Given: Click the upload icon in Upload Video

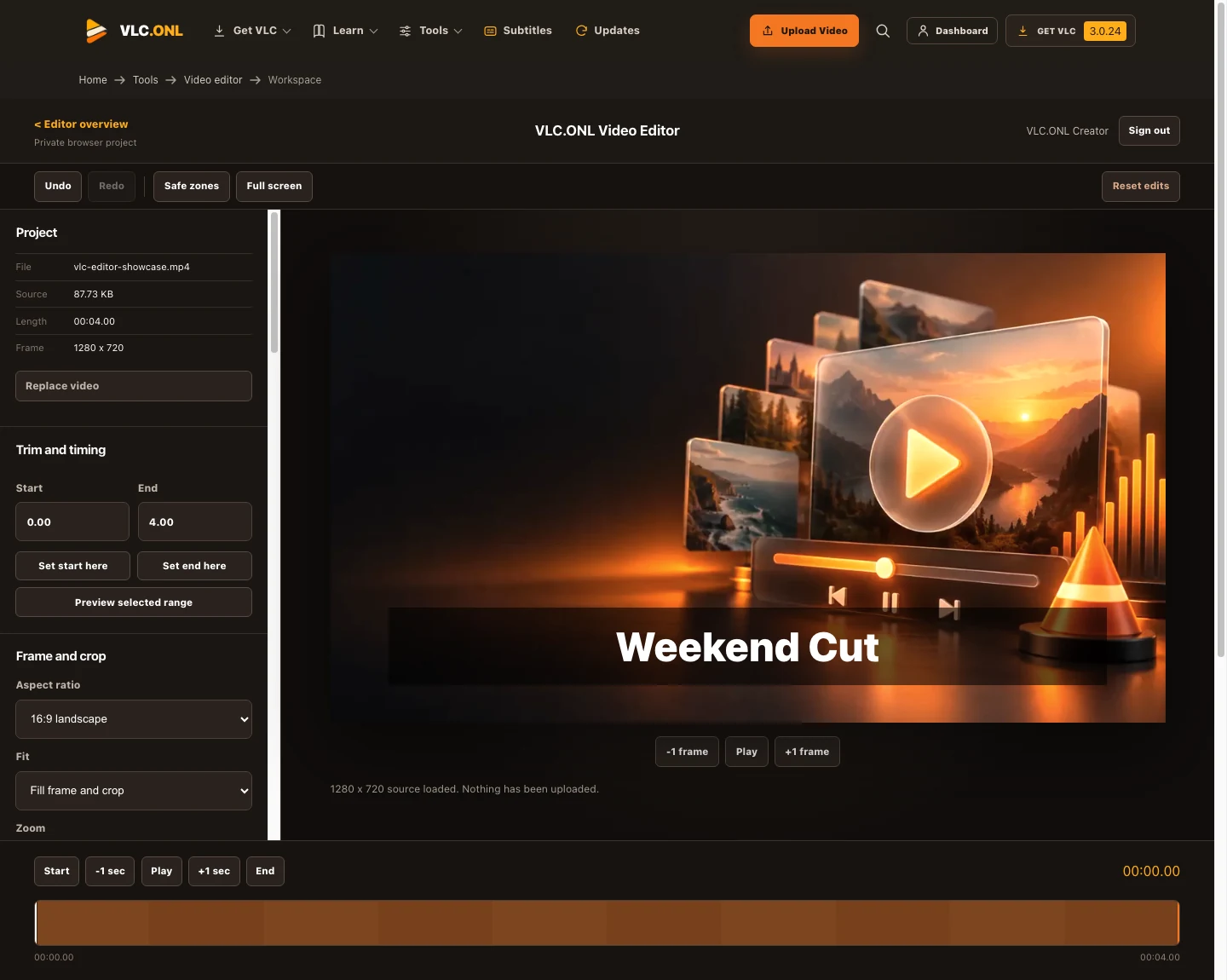Looking at the screenshot, I should pos(768,31).
